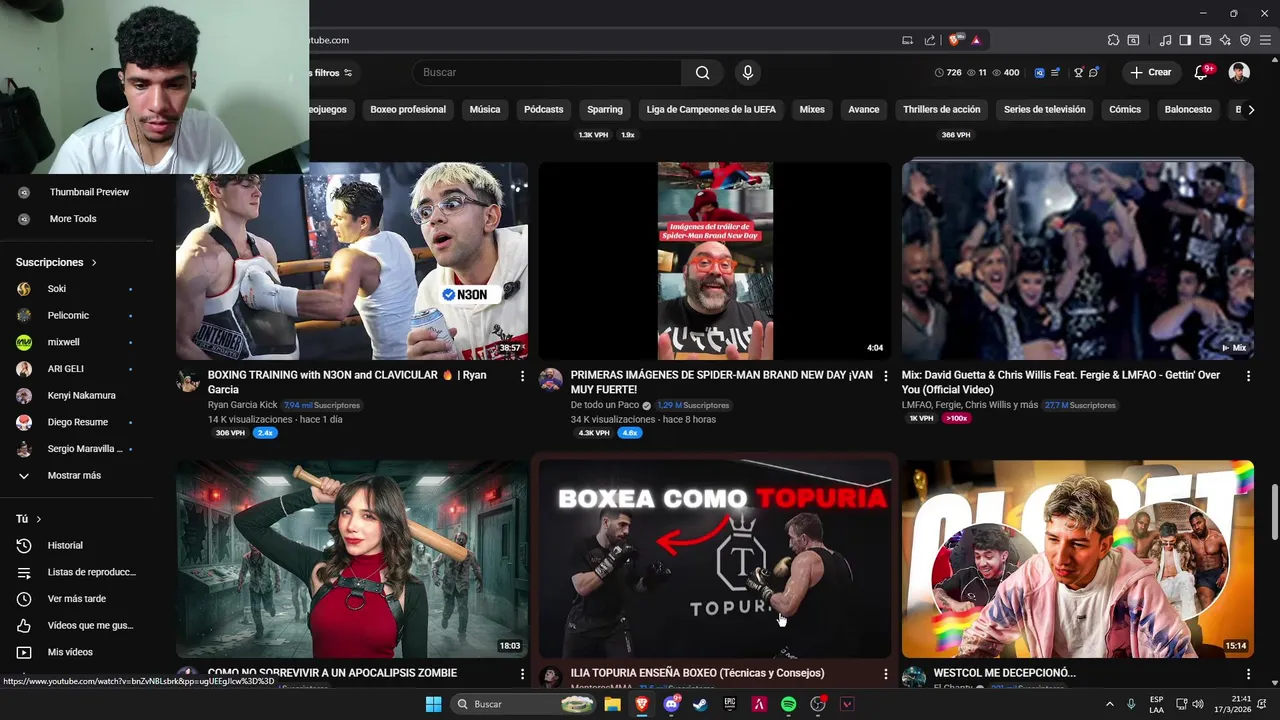The width and height of the screenshot is (1280, 720).
Task: Select the Mixes filter chip
Action: (x=812, y=110)
